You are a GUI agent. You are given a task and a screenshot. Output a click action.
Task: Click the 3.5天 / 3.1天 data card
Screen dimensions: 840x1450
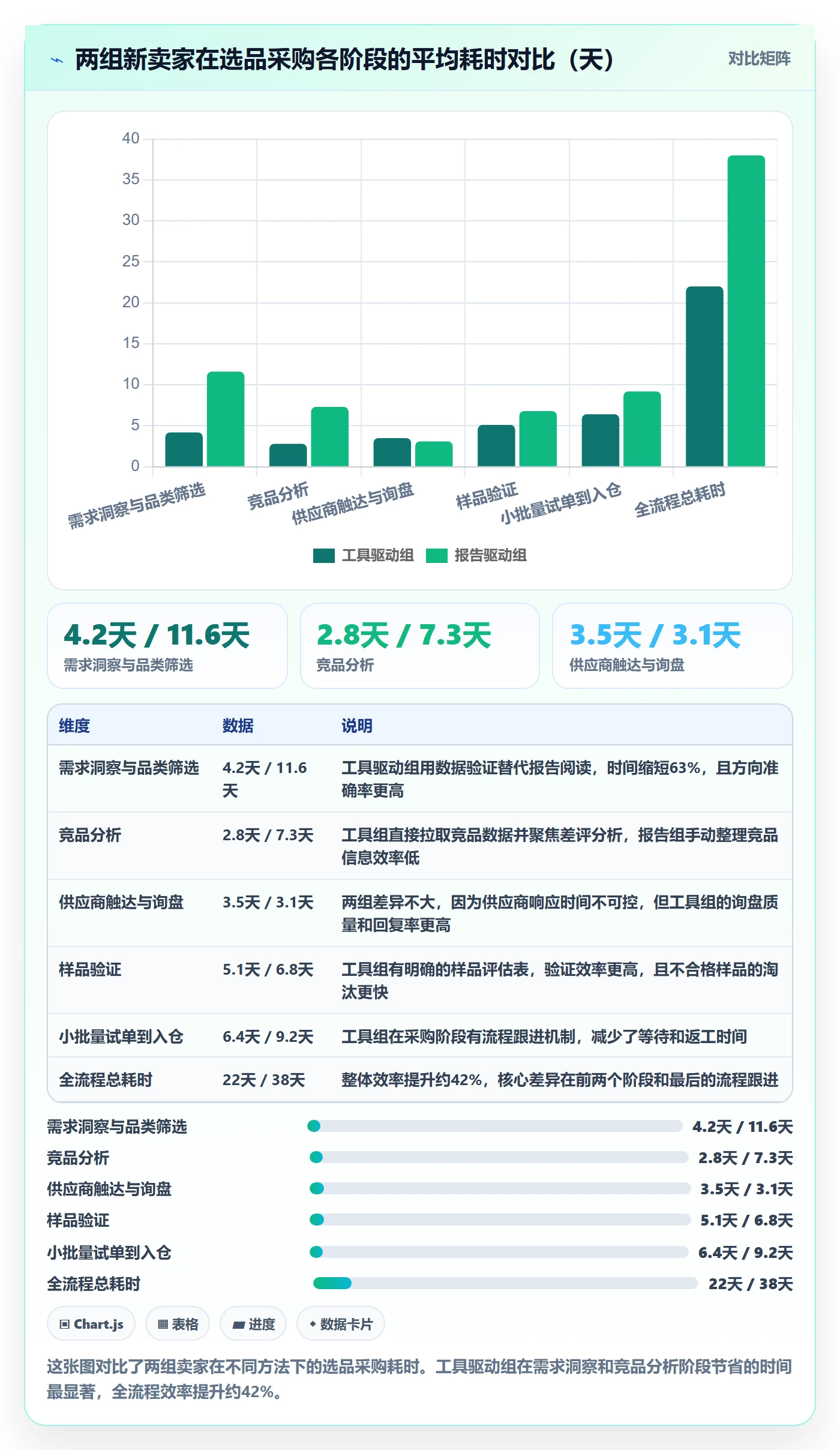(x=673, y=646)
